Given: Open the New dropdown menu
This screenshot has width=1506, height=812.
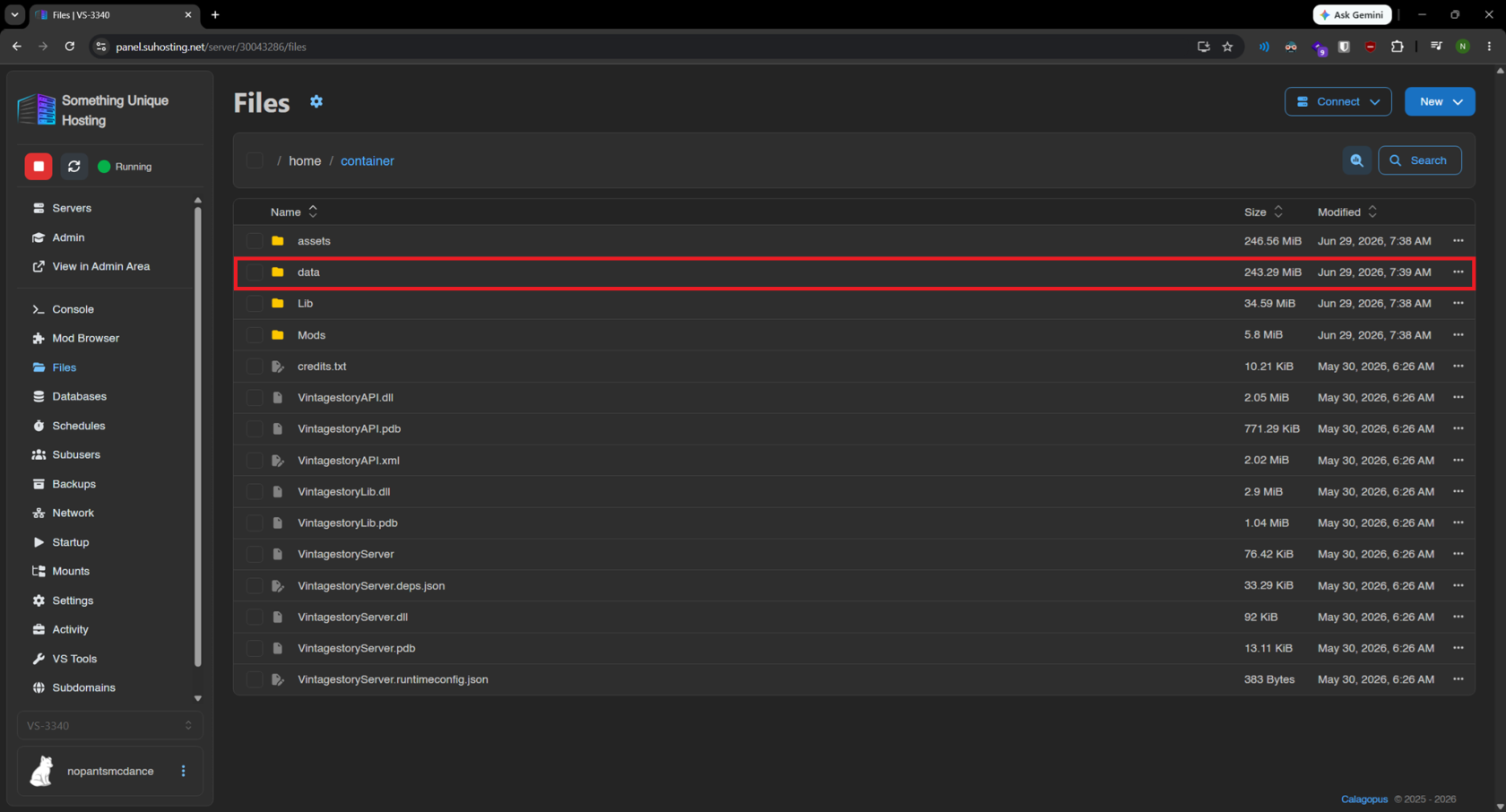Looking at the screenshot, I should point(1440,101).
